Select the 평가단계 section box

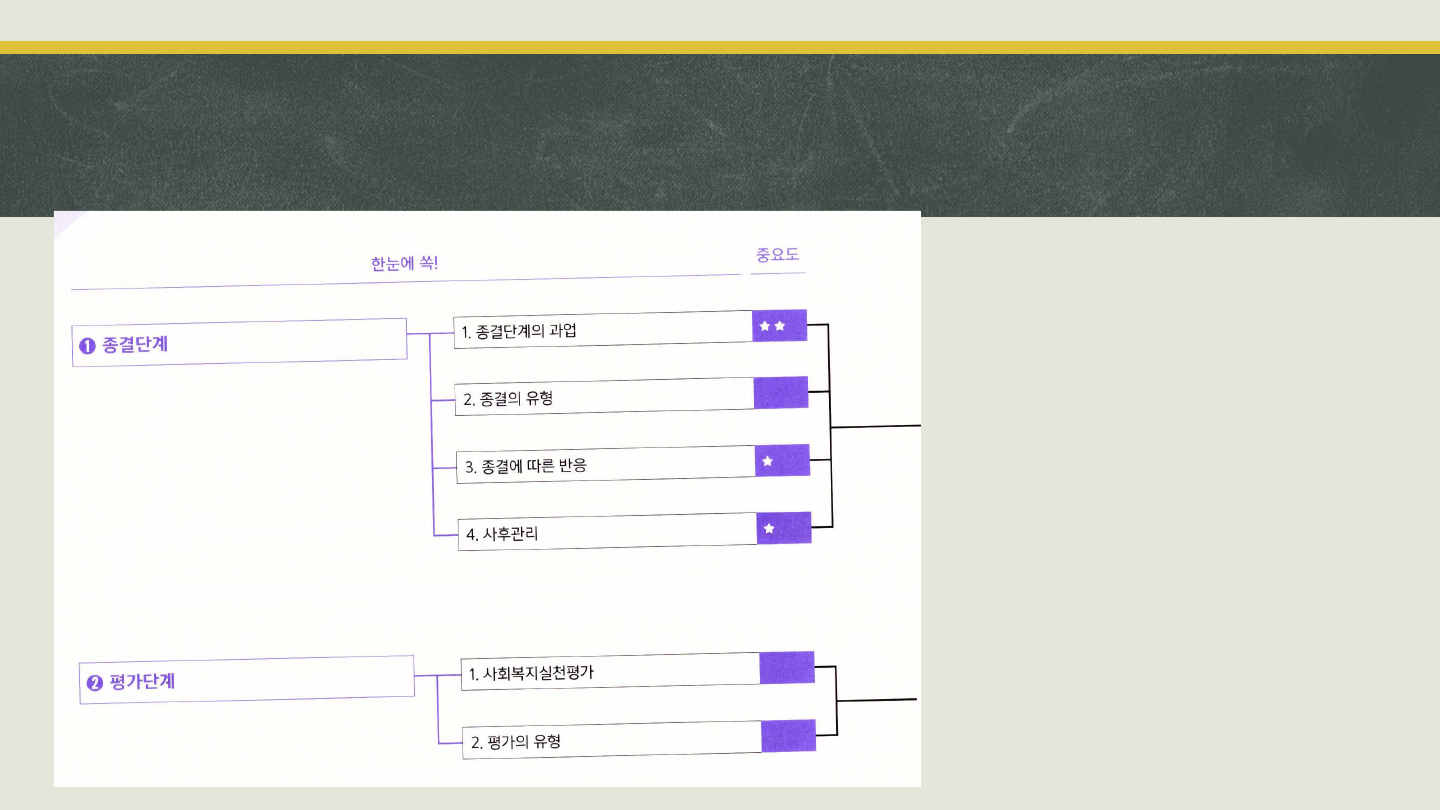click(x=247, y=679)
